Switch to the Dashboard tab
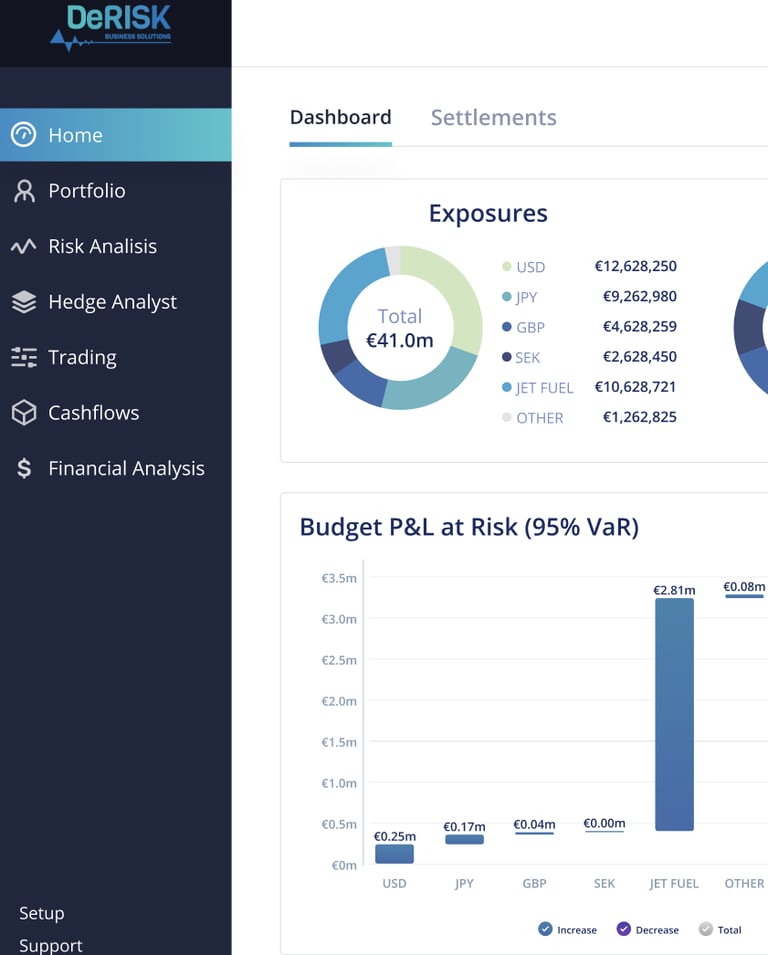This screenshot has height=955, width=768. (x=340, y=117)
